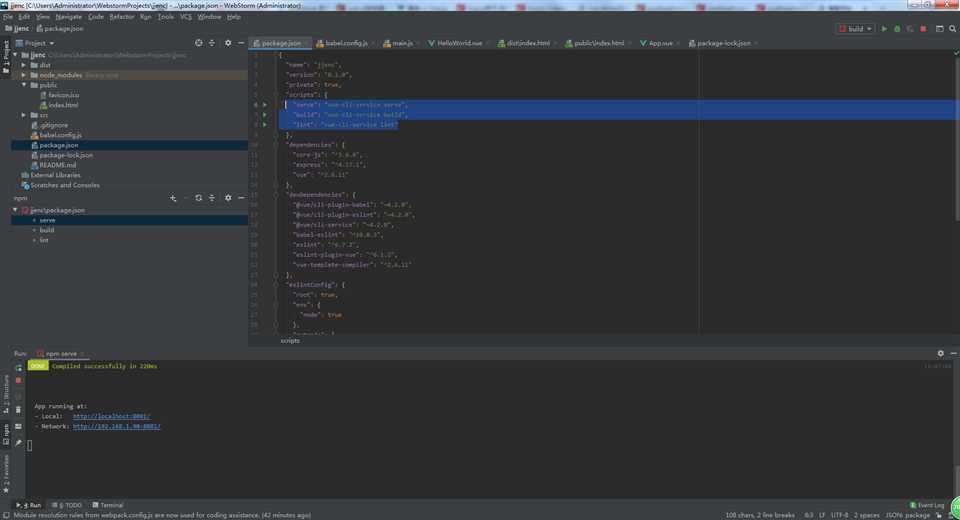Screen dimensions: 960x520
Task: Collapse jjenc\package.json node in the npm panel
Action: [15, 210]
